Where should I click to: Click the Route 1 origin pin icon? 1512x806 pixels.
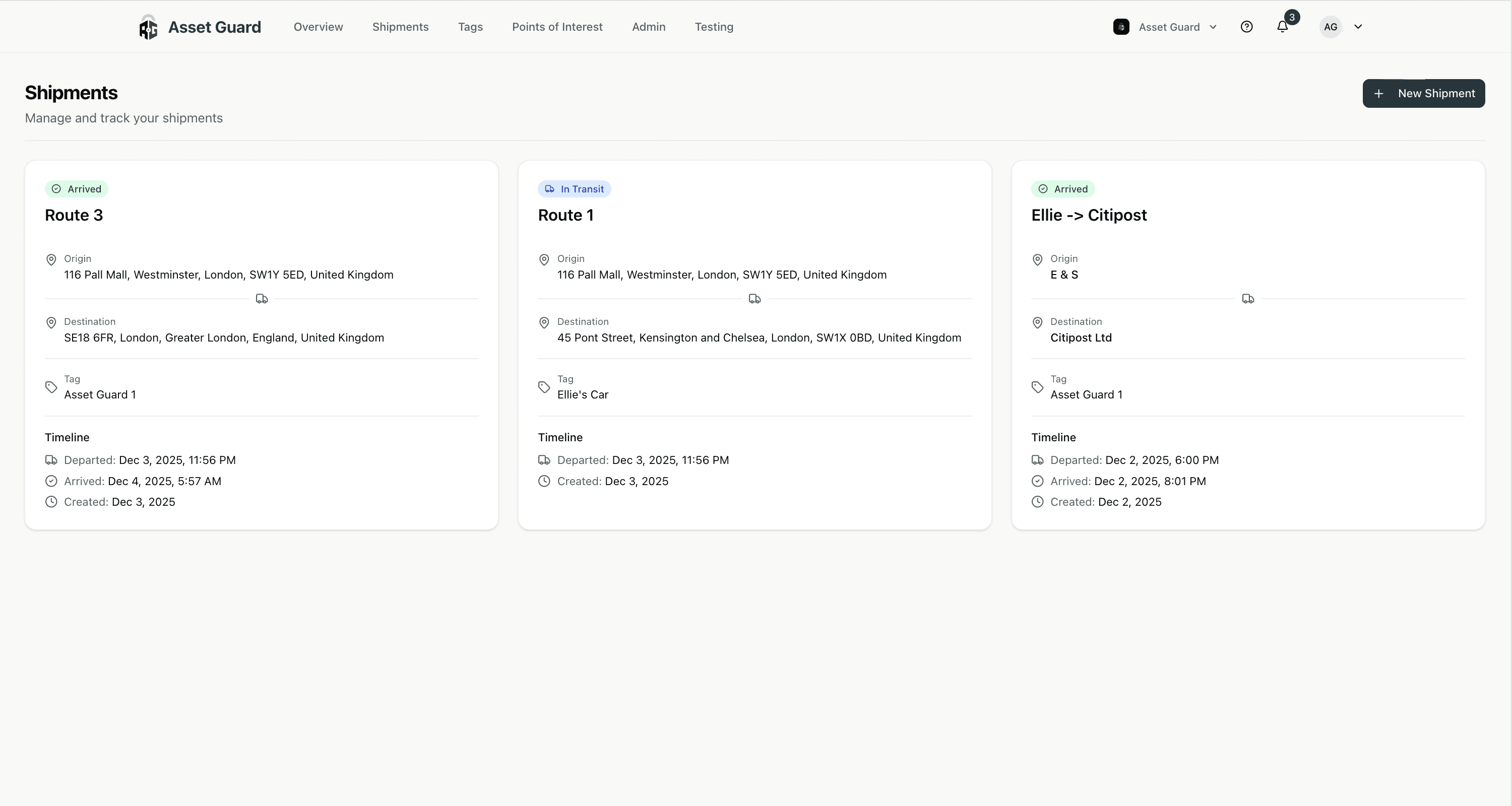click(544, 259)
